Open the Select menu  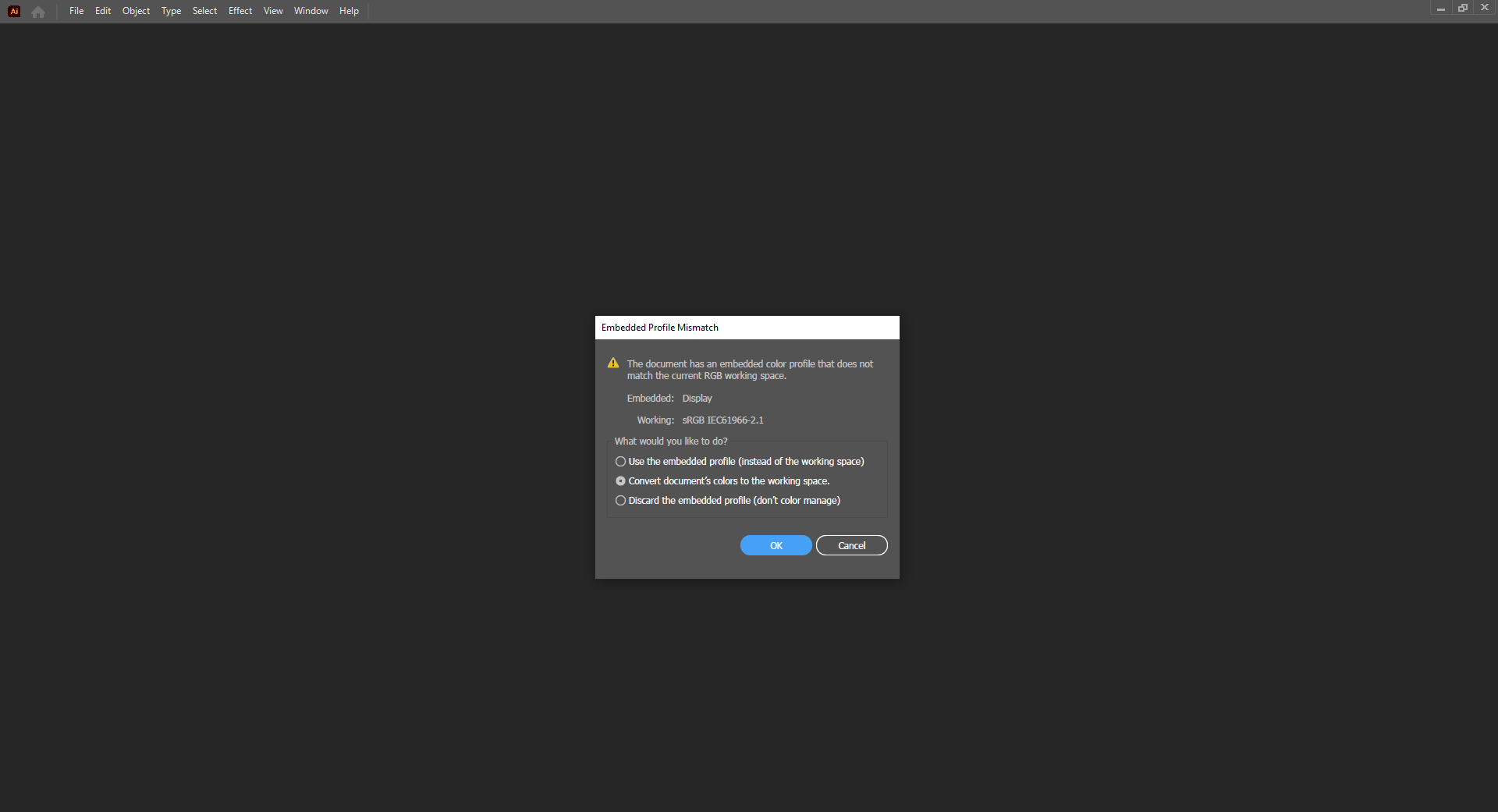[204, 10]
